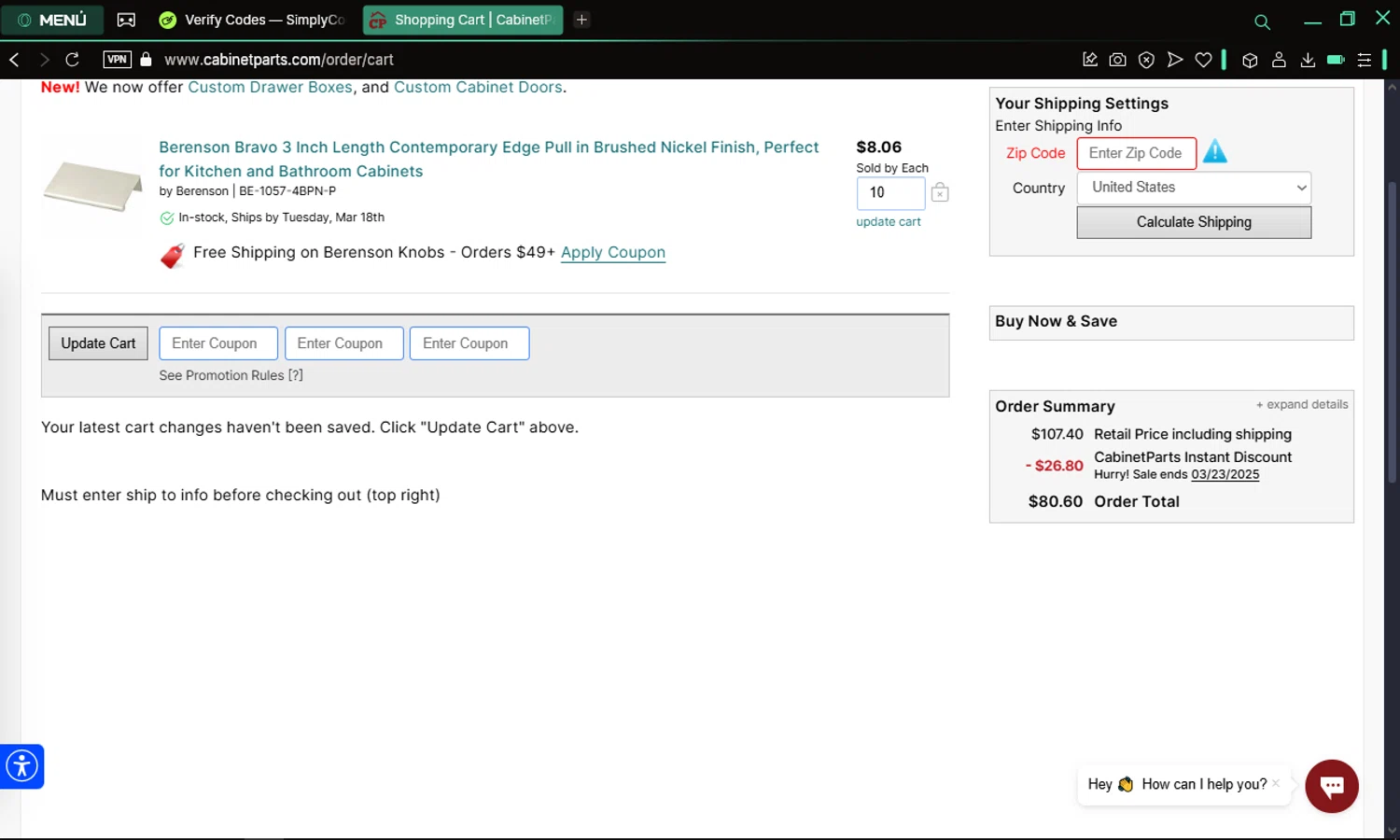1400x840 pixels.
Task: Click the quantity field showing 10
Action: click(x=890, y=192)
